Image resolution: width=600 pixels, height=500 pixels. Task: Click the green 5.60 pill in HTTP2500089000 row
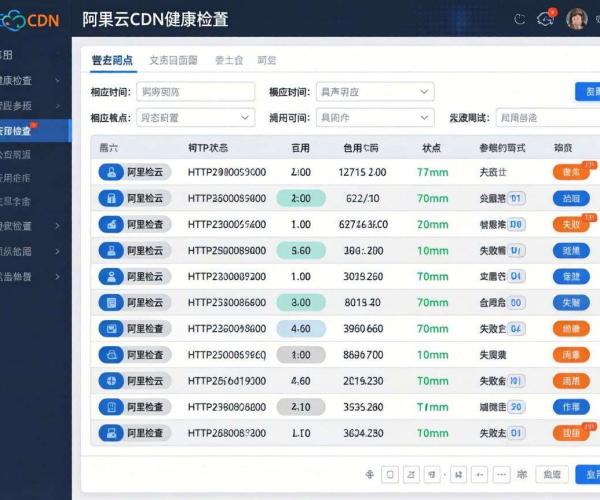click(x=301, y=251)
